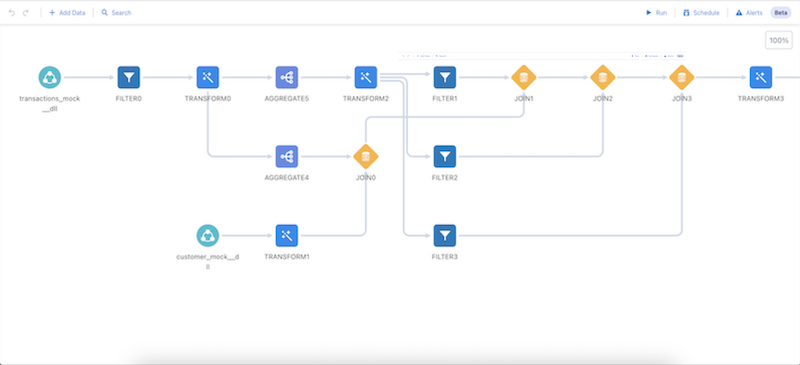The height and width of the screenshot is (365, 800).
Task: Select the TRANSFORM3 node icon
Action: click(x=761, y=78)
